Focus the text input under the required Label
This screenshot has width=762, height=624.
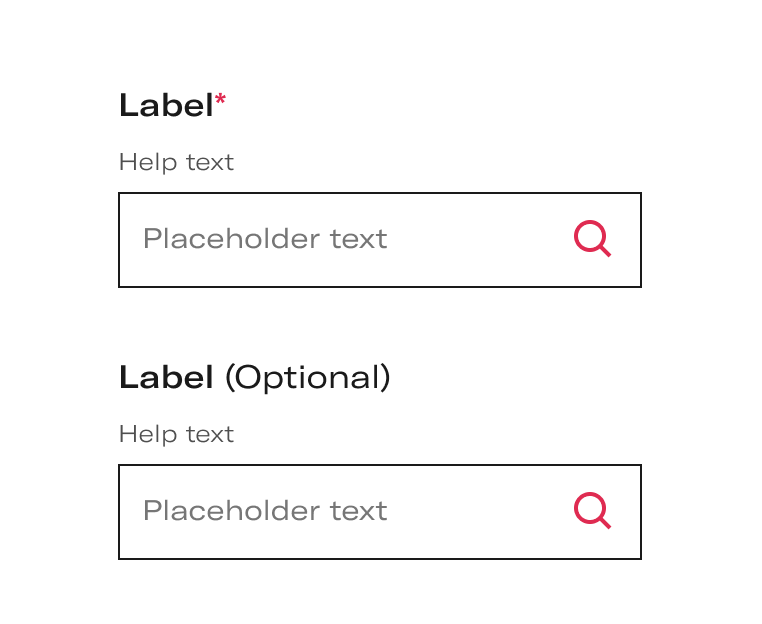click(x=380, y=240)
